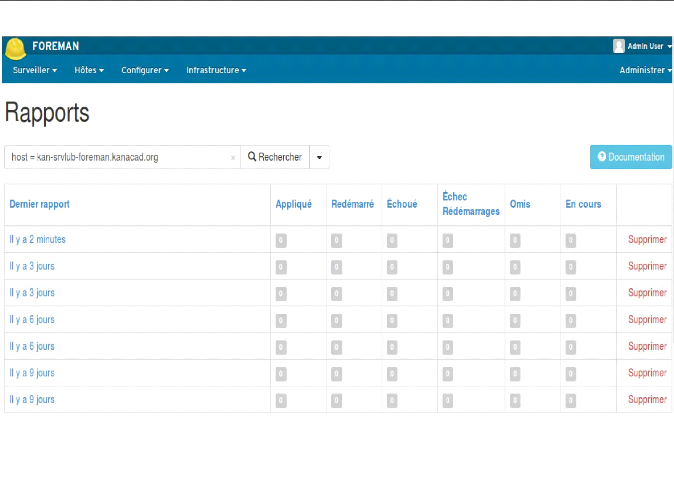The image size is (674, 481).
Task: Sort by Omis column header
Action: click(x=520, y=204)
